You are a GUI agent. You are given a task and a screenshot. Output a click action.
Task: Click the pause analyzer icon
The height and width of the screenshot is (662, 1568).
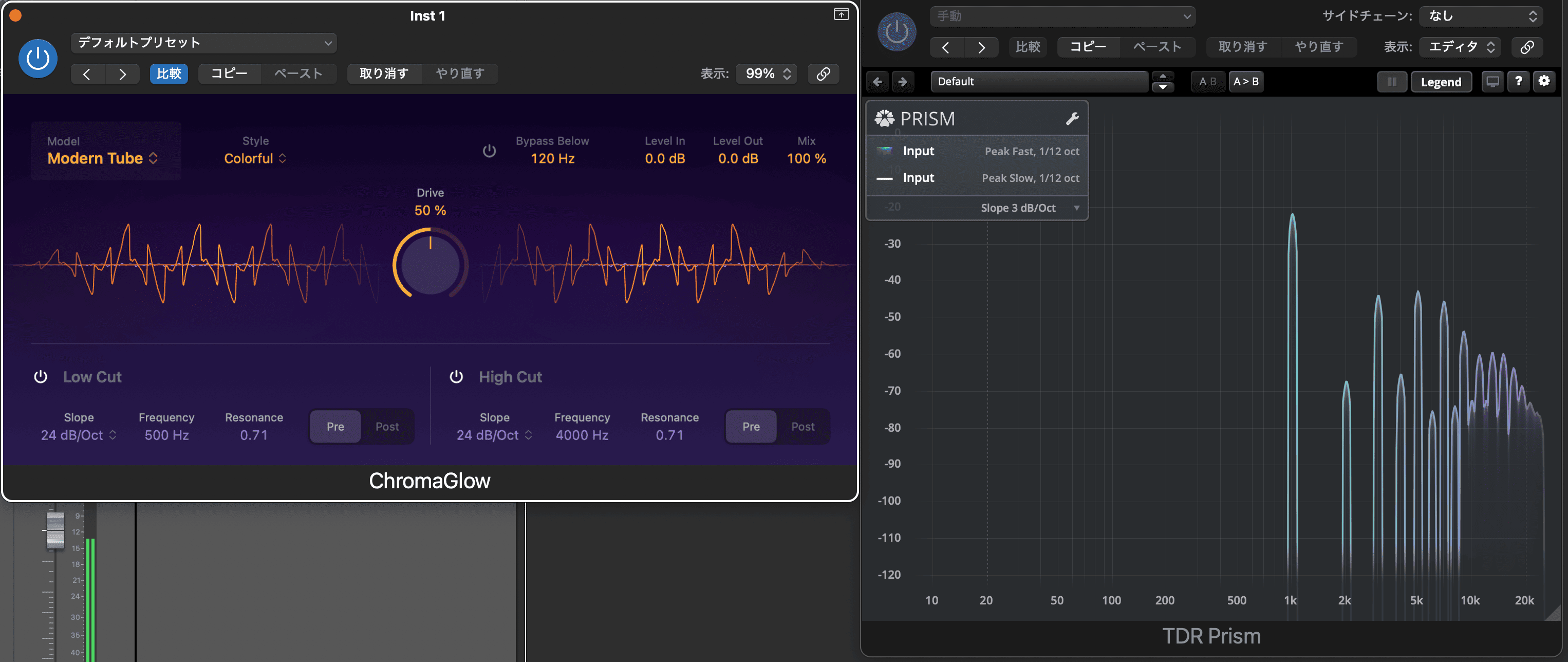1391,82
